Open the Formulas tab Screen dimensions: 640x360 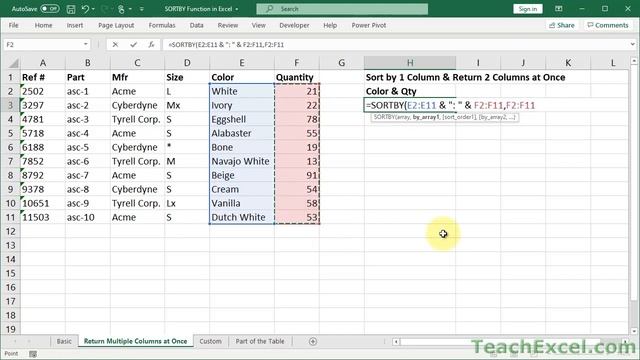162,25
